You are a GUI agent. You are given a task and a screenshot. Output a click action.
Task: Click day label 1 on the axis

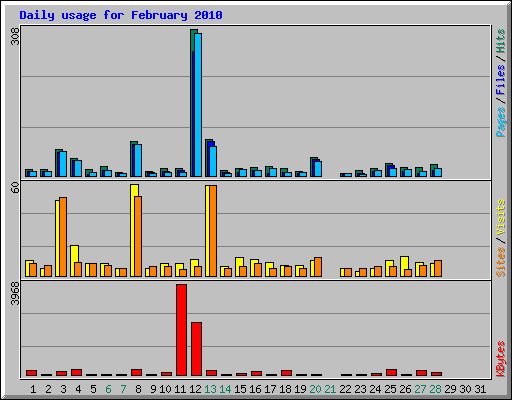pos(33,389)
